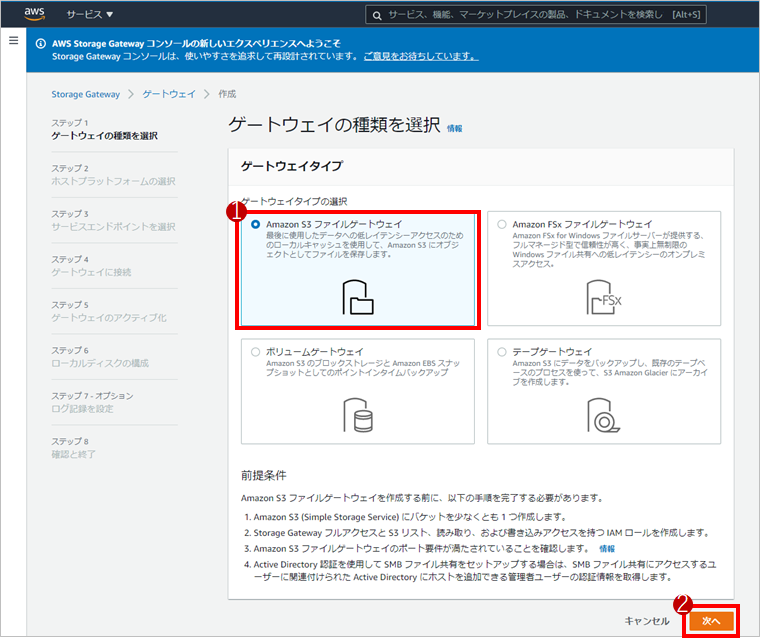The image size is (760, 638).
Task: Click 情報 link beside the page title
Action: pyautogui.click(x=455, y=128)
